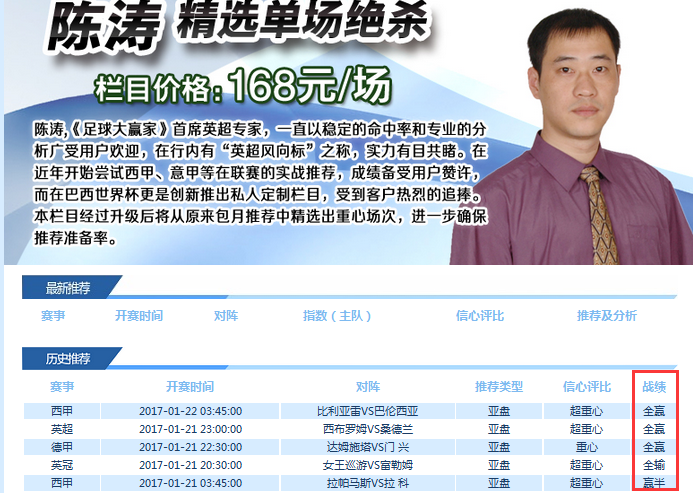Click 超重心 in the 女王巡游VS富勒姆 row

[x=586, y=465]
